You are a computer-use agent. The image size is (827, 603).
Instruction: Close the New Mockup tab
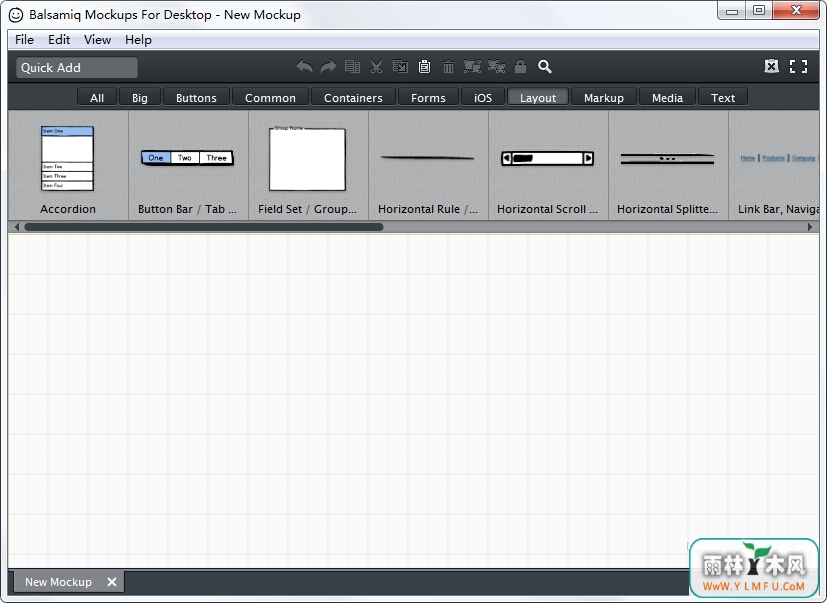pyautogui.click(x=112, y=582)
